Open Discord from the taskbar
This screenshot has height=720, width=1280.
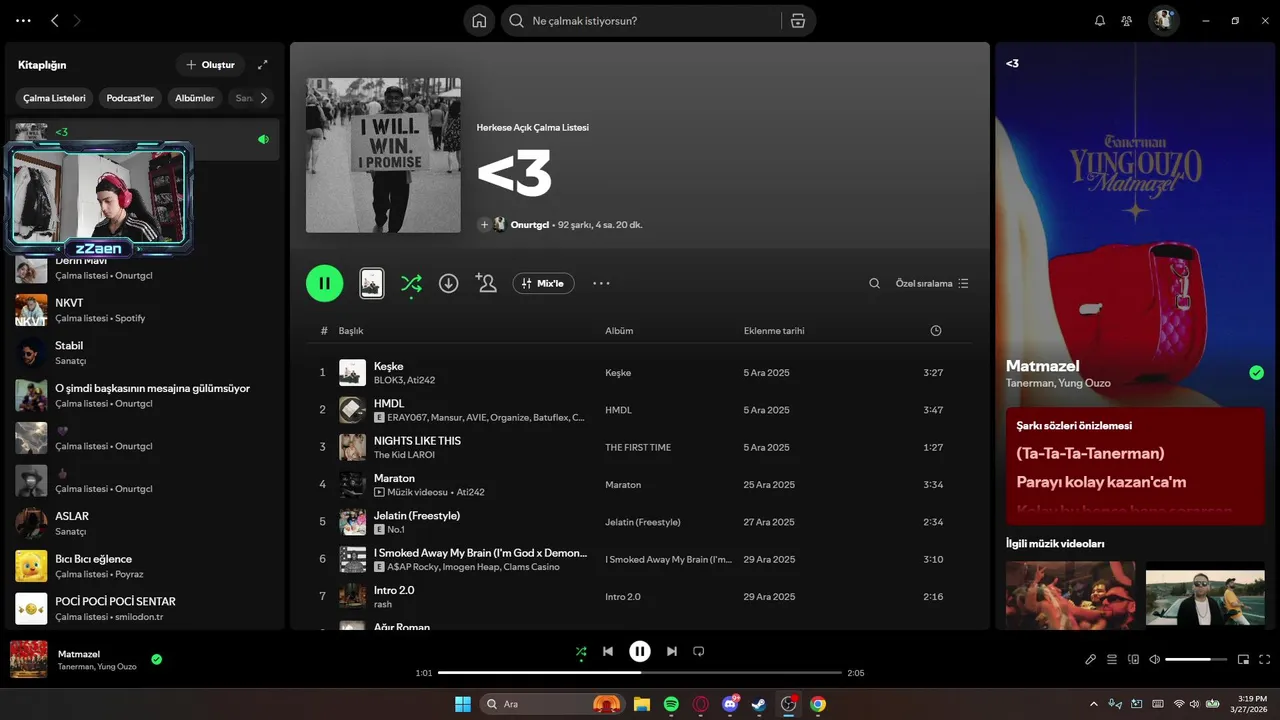730,704
